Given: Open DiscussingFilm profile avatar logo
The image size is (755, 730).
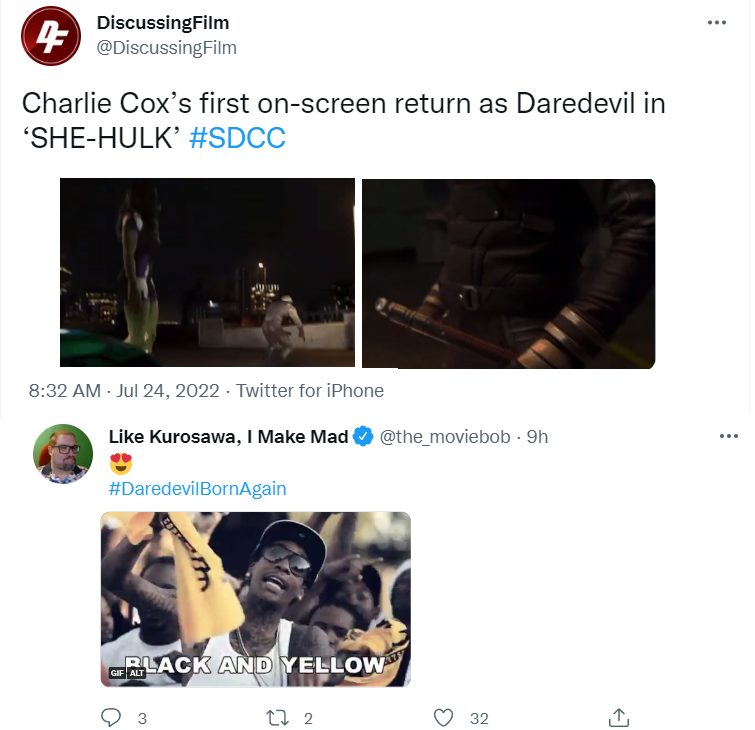Looking at the screenshot, I should click(x=51, y=36).
